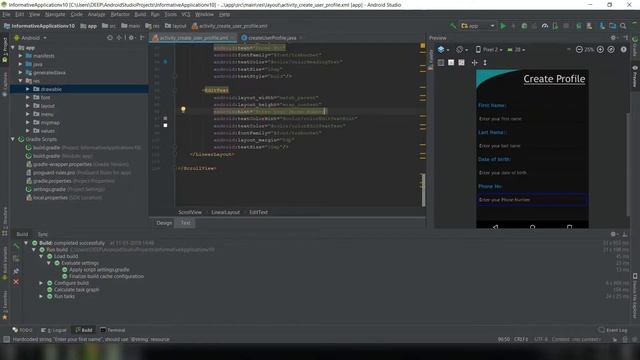
Task: Expand the drawable folder
Action: tap(28, 89)
